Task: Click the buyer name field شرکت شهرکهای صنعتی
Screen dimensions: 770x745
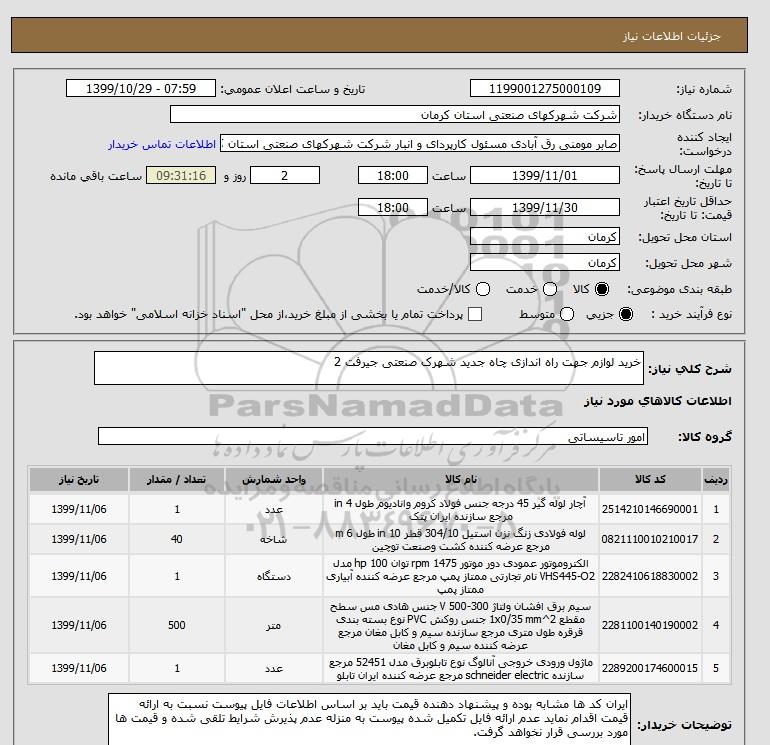Action: coord(395,115)
